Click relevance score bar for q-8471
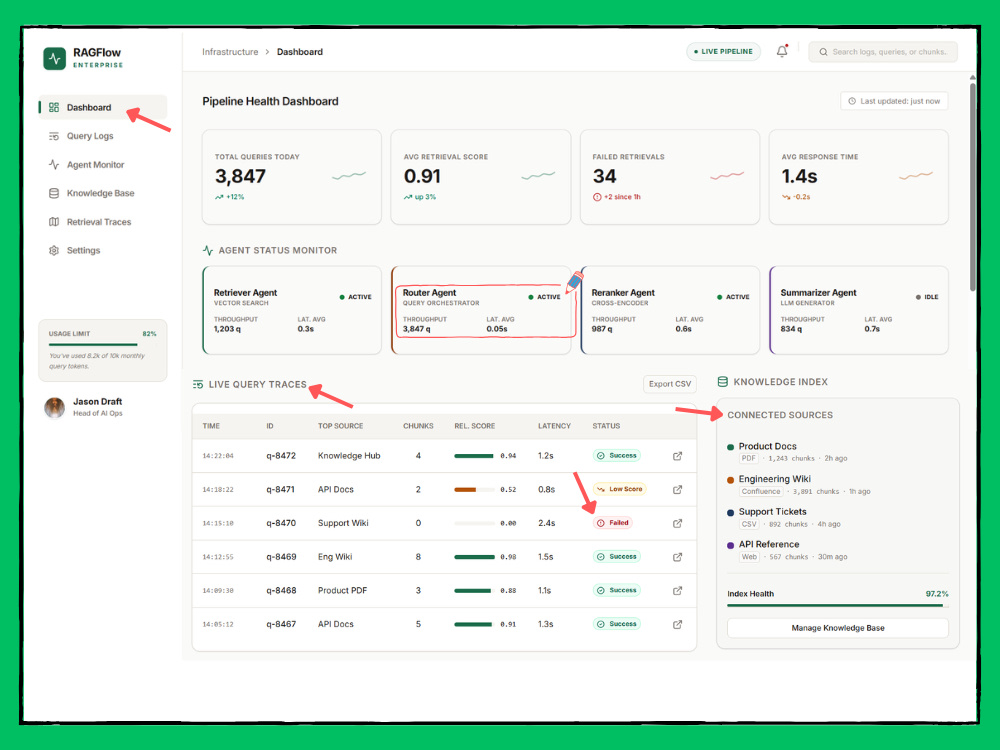The image size is (1000, 750). [x=474, y=490]
